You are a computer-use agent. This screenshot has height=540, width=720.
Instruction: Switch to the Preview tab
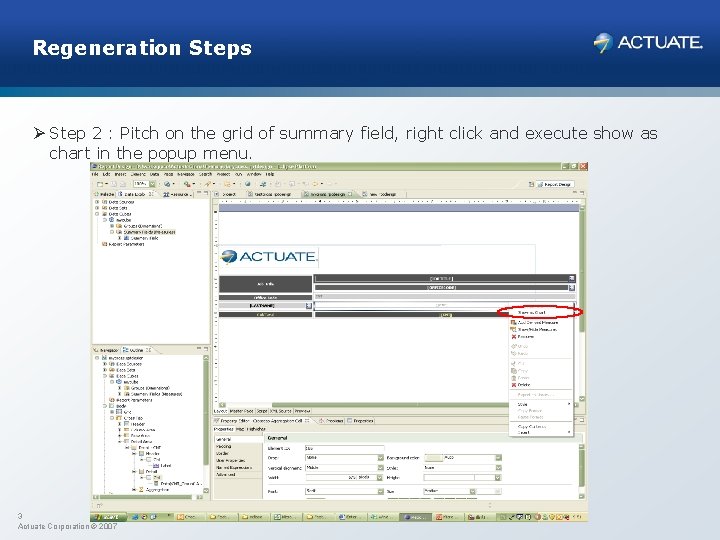[x=302, y=411]
